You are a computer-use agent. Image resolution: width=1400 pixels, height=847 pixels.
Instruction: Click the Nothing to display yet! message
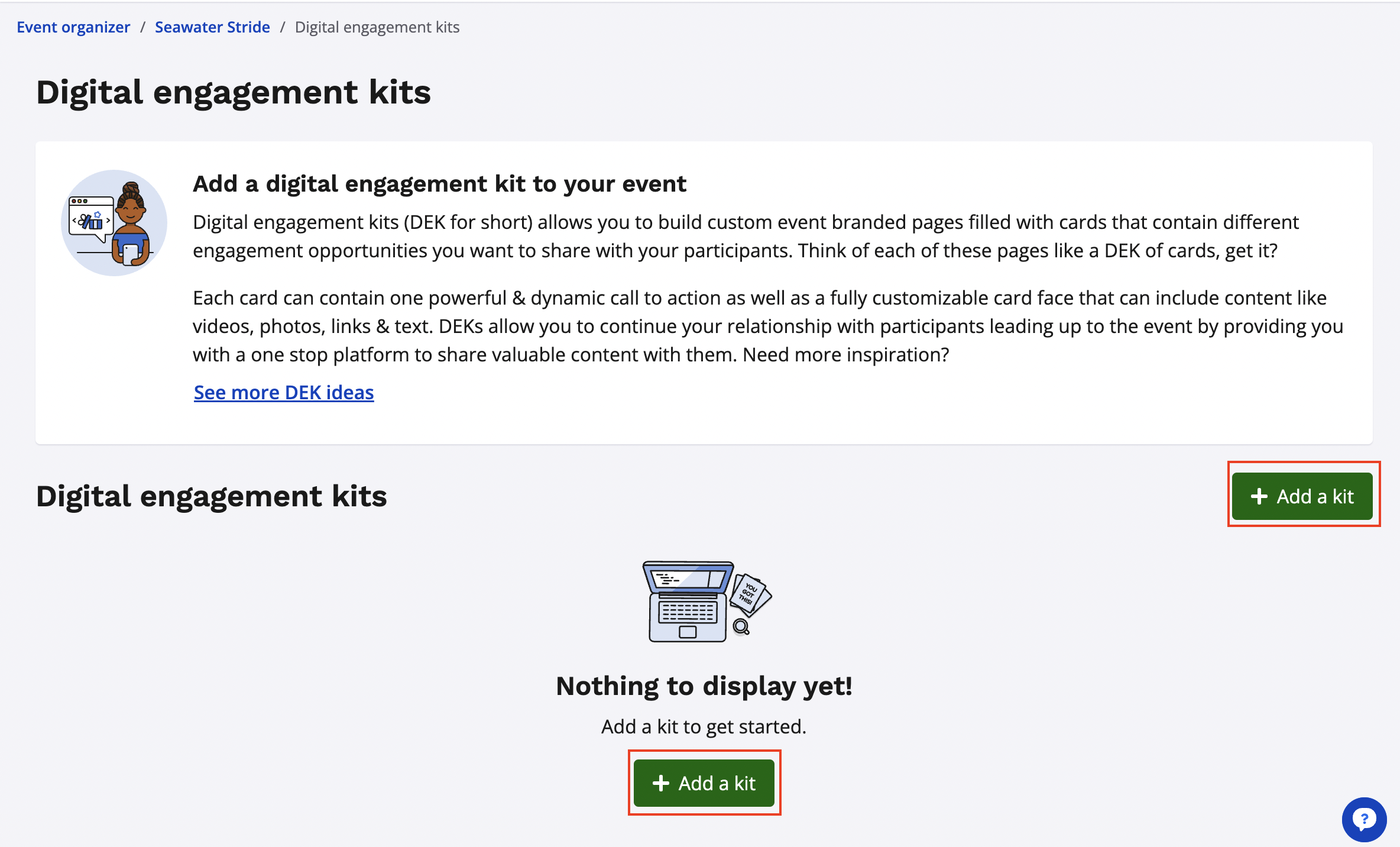(704, 686)
